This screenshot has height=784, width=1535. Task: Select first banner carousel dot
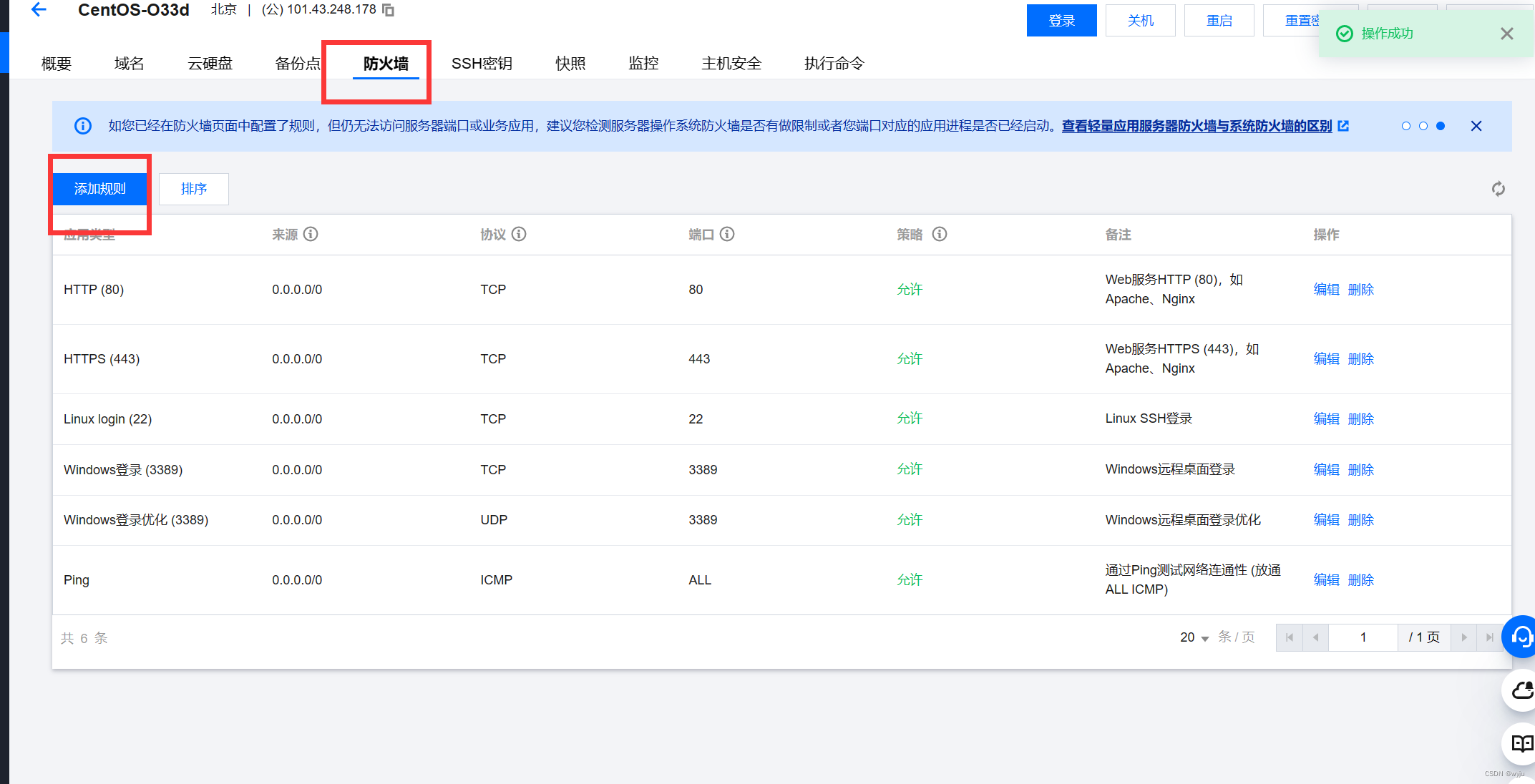(x=1406, y=126)
